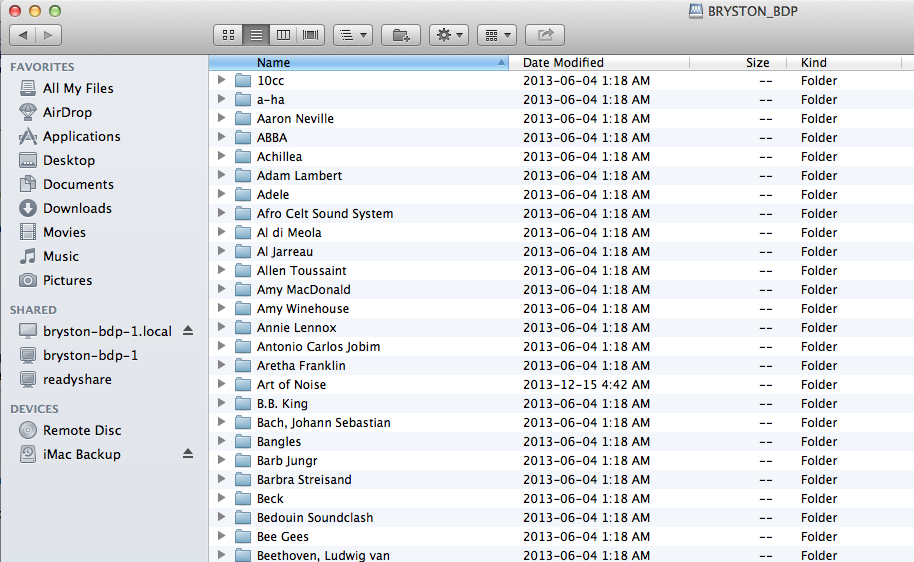Switch to column view
The height and width of the screenshot is (562, 914).
[283, 35]
